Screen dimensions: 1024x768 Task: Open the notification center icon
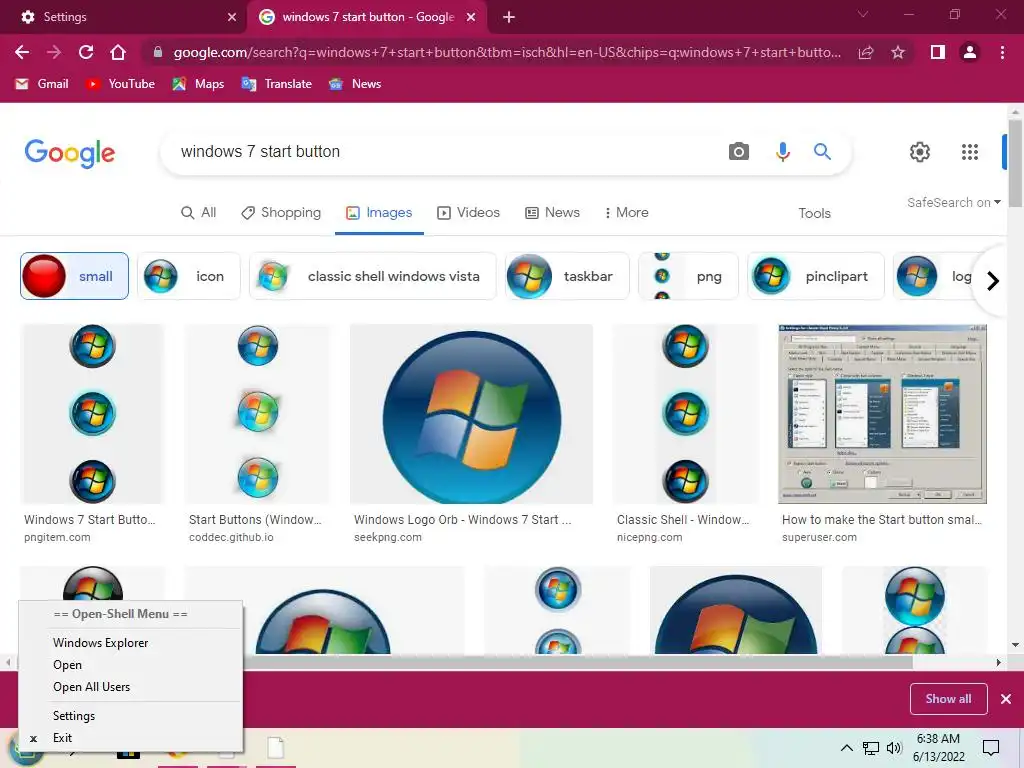coord(991,748)
